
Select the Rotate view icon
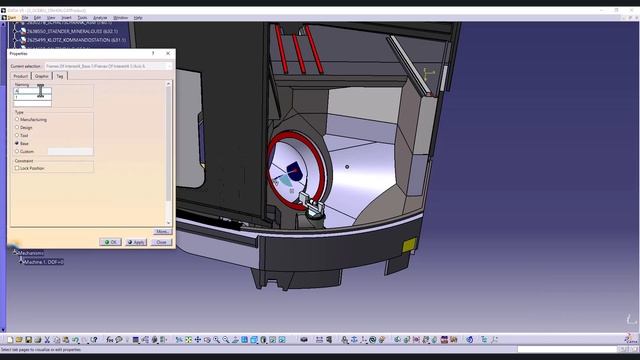[207, 340]
